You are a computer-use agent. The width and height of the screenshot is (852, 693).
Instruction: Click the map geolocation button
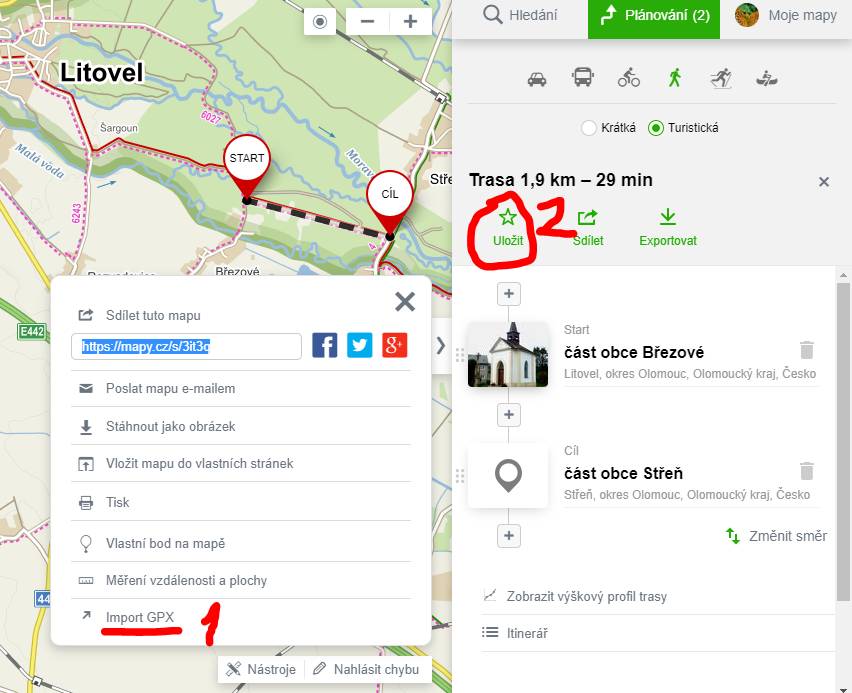tap(320, 22)
